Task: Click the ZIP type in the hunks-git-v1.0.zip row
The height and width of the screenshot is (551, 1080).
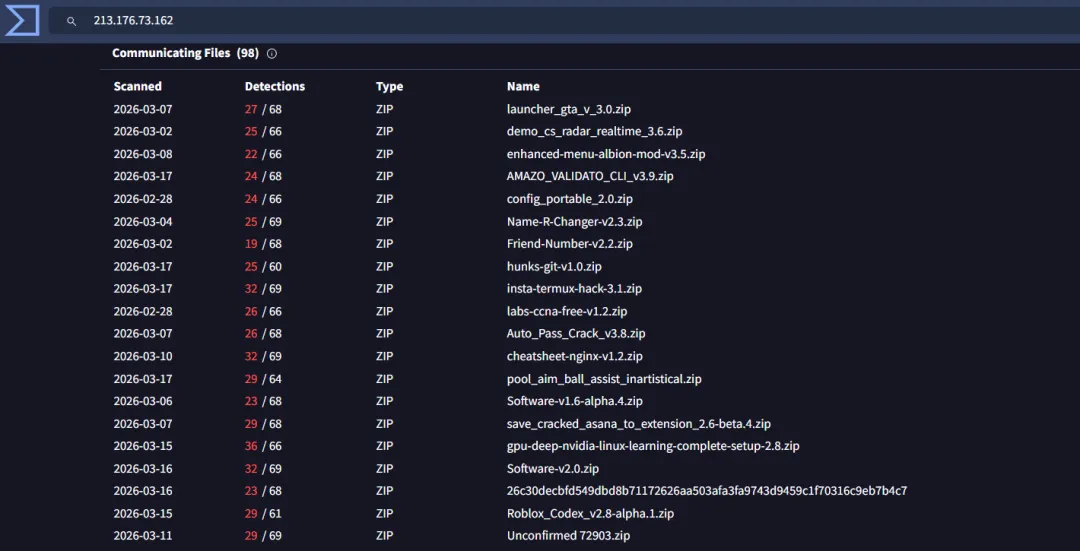Action: tap(384, 267)
